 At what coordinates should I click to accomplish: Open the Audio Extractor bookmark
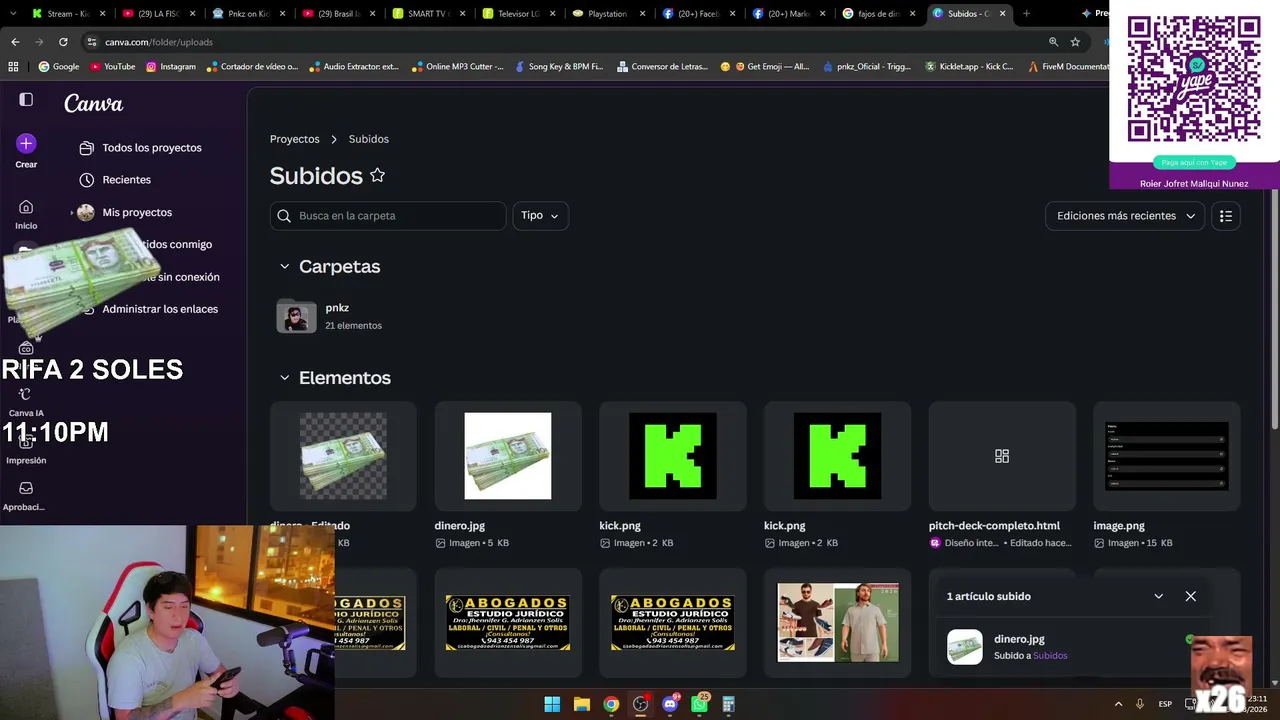(354, 67)
